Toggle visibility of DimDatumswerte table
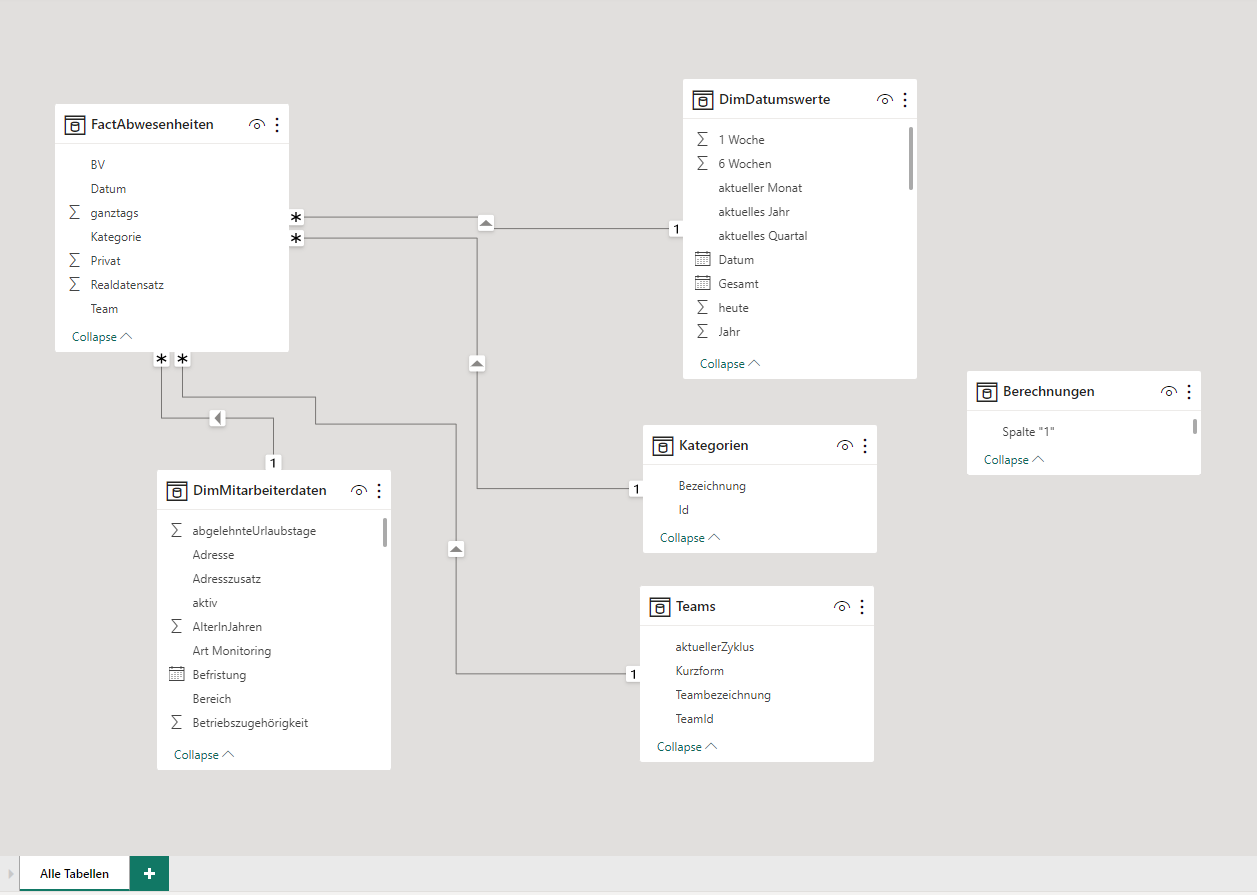 click(885, 100)
